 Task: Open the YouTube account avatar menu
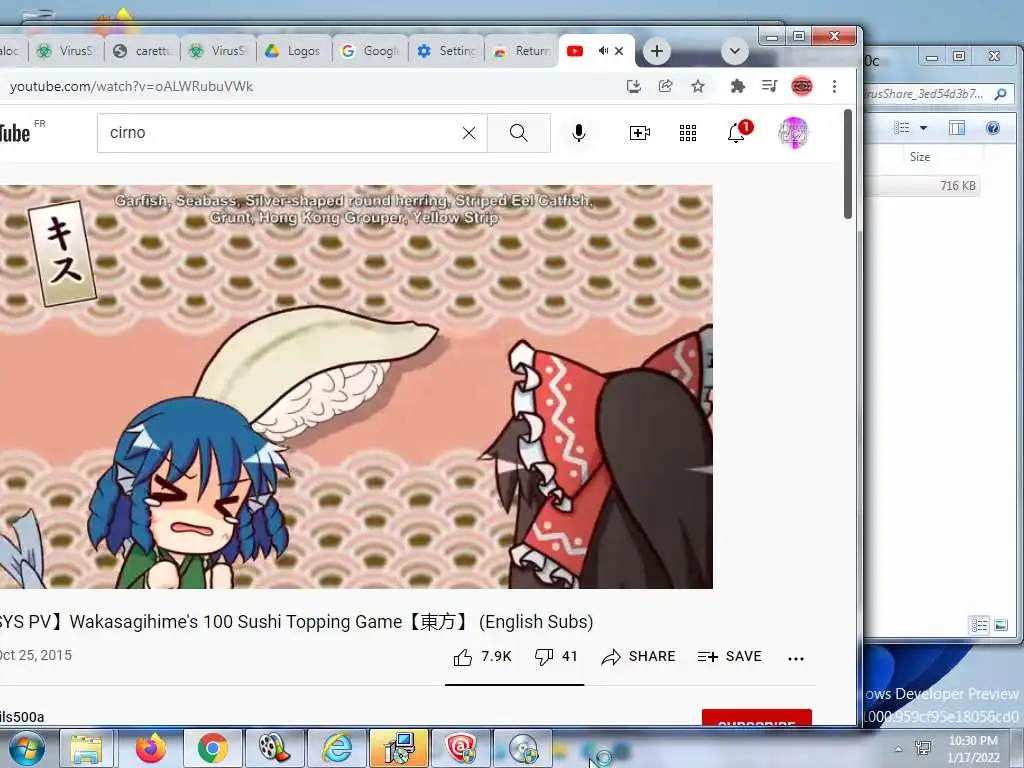tap(794, 133)
